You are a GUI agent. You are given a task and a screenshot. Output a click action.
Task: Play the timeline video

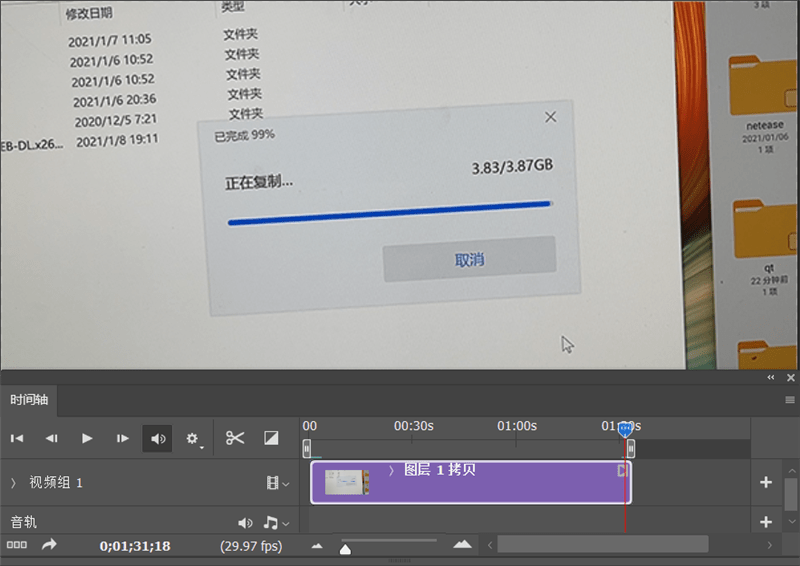87,438
